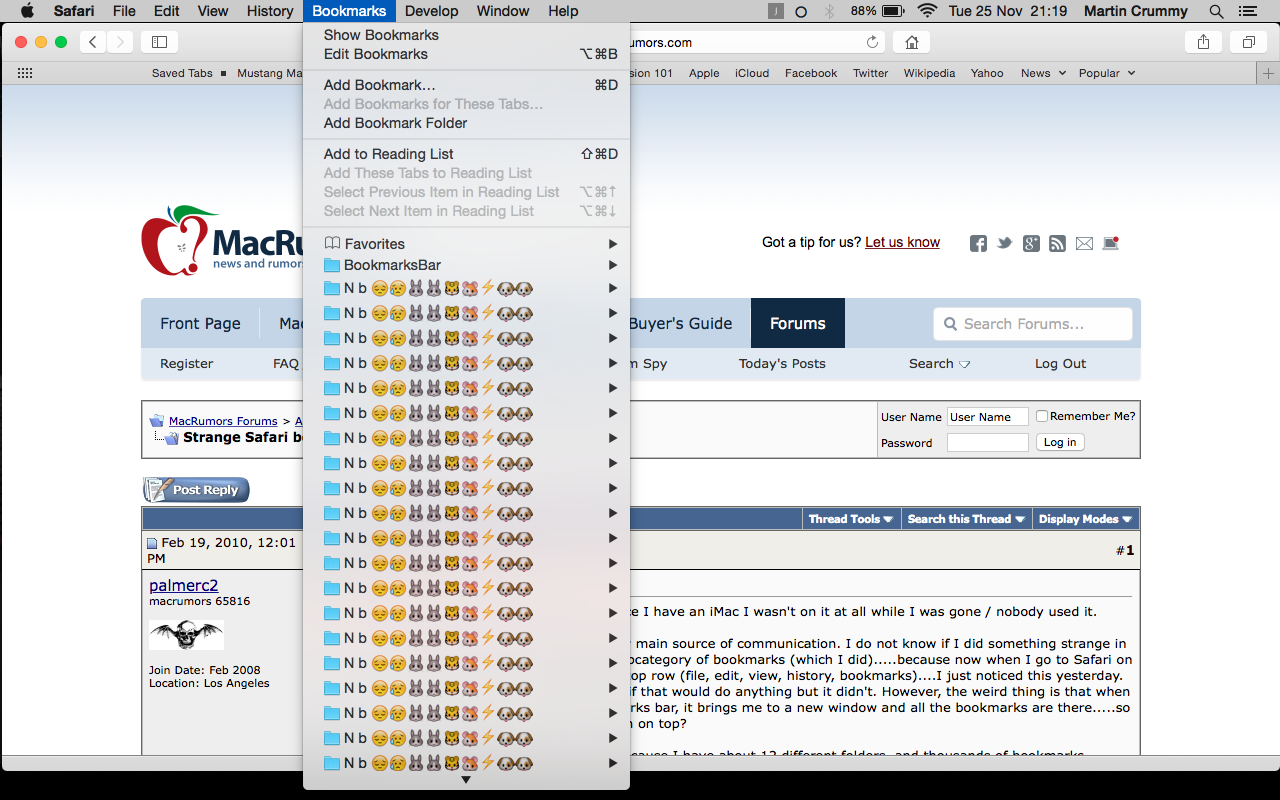Choose Add Bookmark Folder menu item
The image size is (1280, 800).
467,123
